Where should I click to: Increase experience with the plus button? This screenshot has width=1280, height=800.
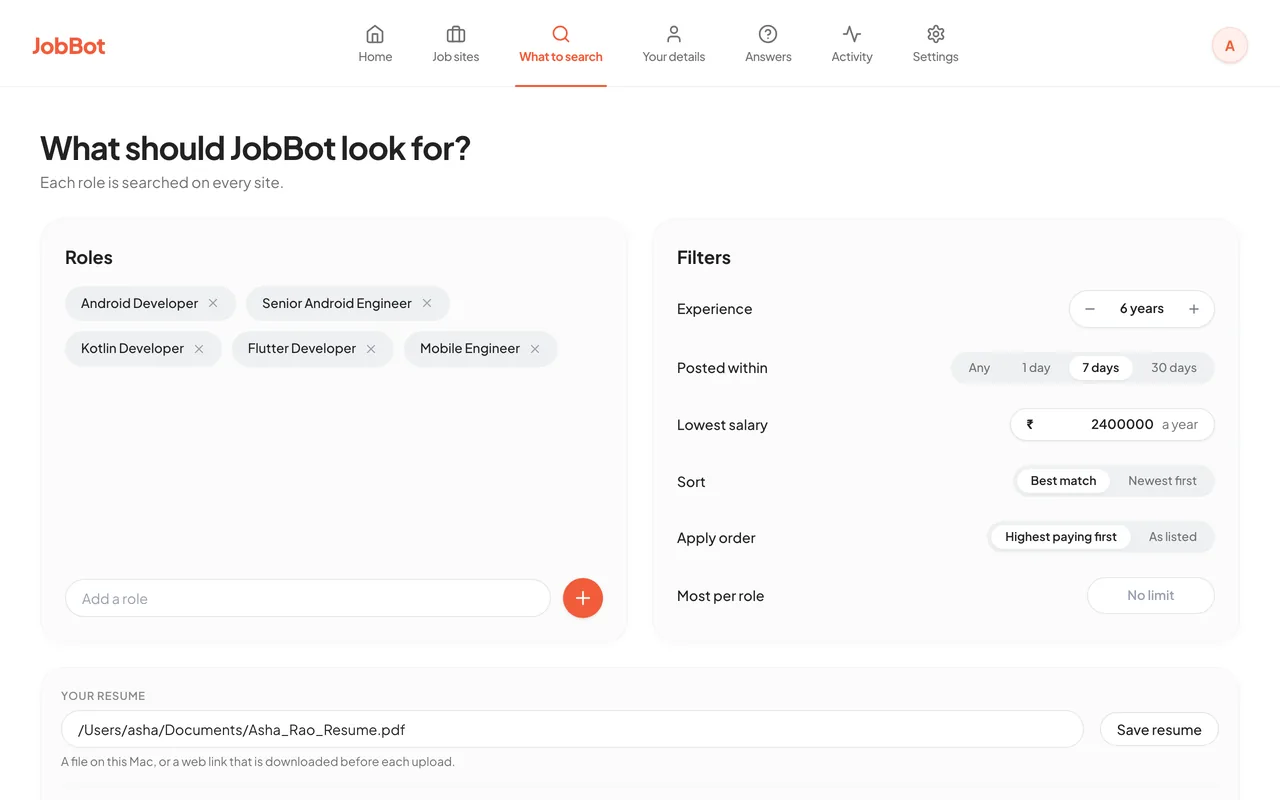pyautogui.click(x=1194, y=309)
